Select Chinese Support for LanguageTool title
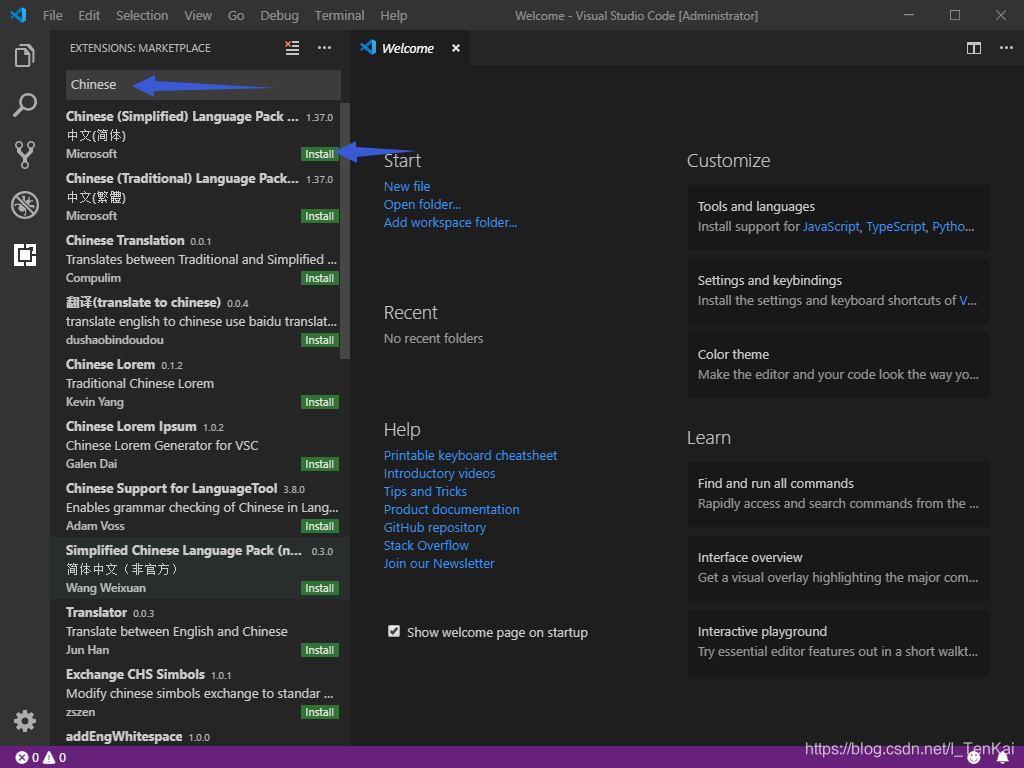 (172, 488)
